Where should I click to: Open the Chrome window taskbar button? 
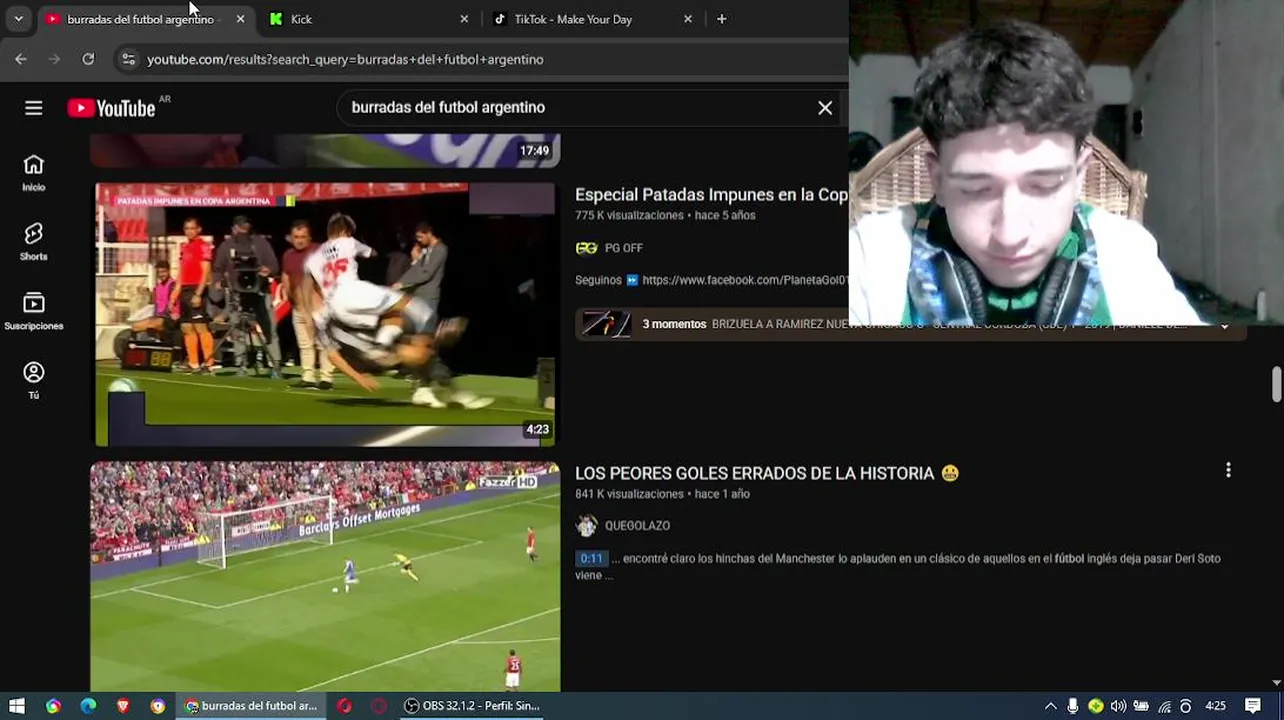[x=252, y=706]
